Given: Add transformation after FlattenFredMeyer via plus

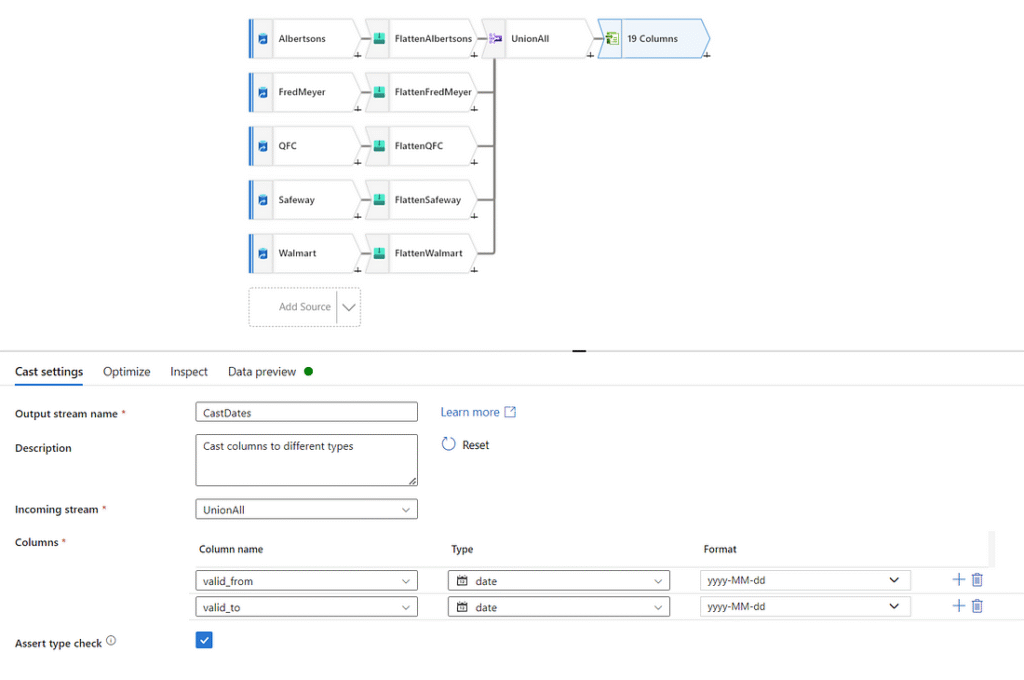Looking at the screenshot, I should coord(474,108).
